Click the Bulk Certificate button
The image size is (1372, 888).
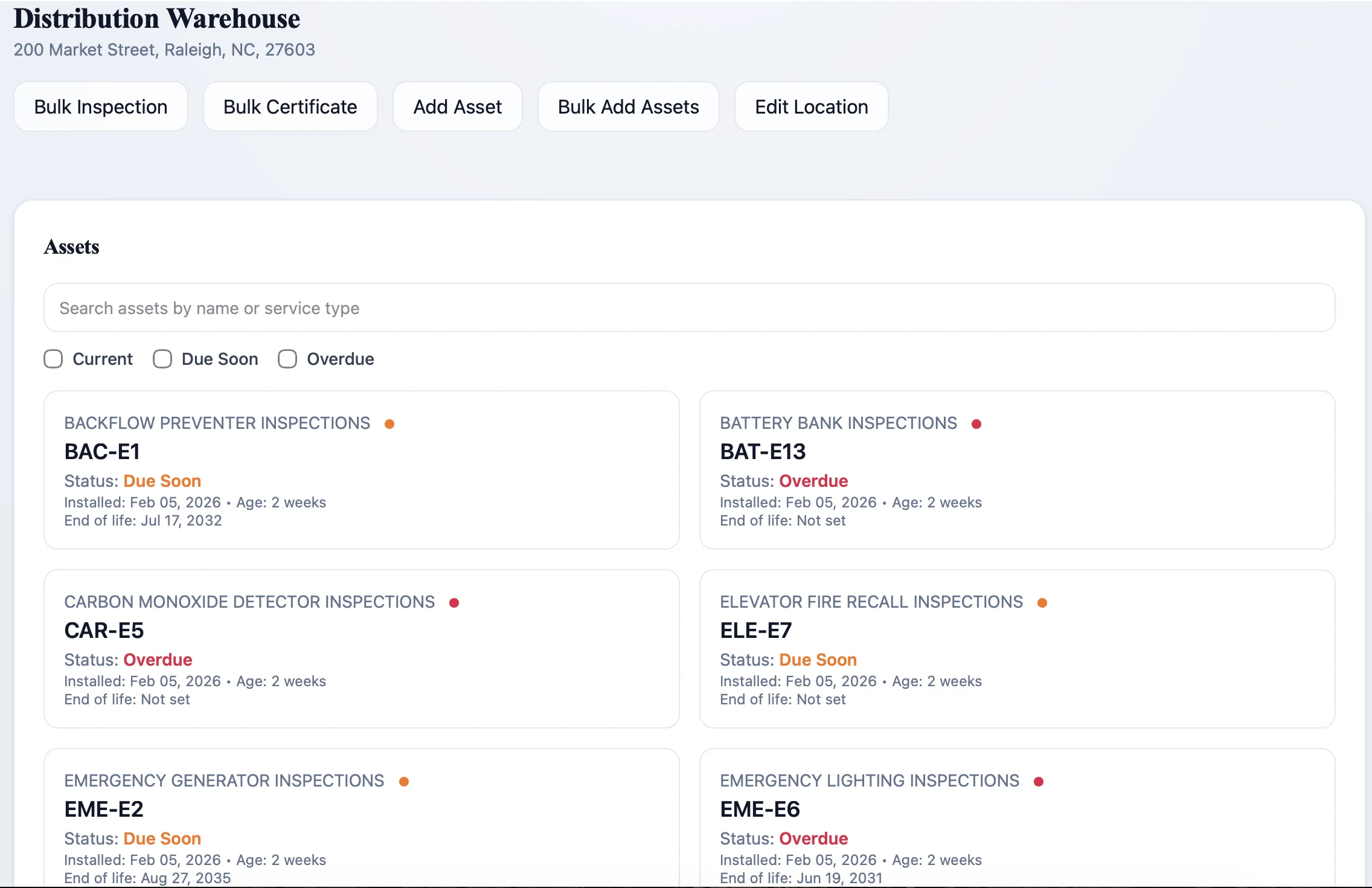click(290, 106)
